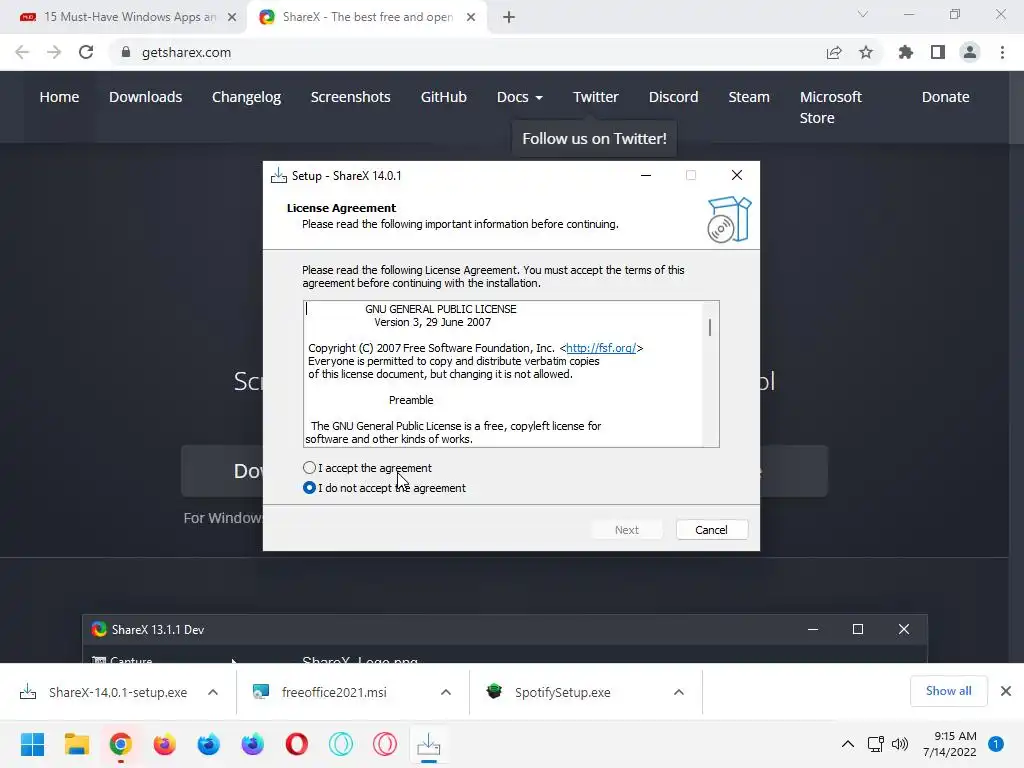This screenshot has width=1024, height=768.
Task: Open Downloads in the site navigation
Action: pyautogui.click(x=146, y=97)
